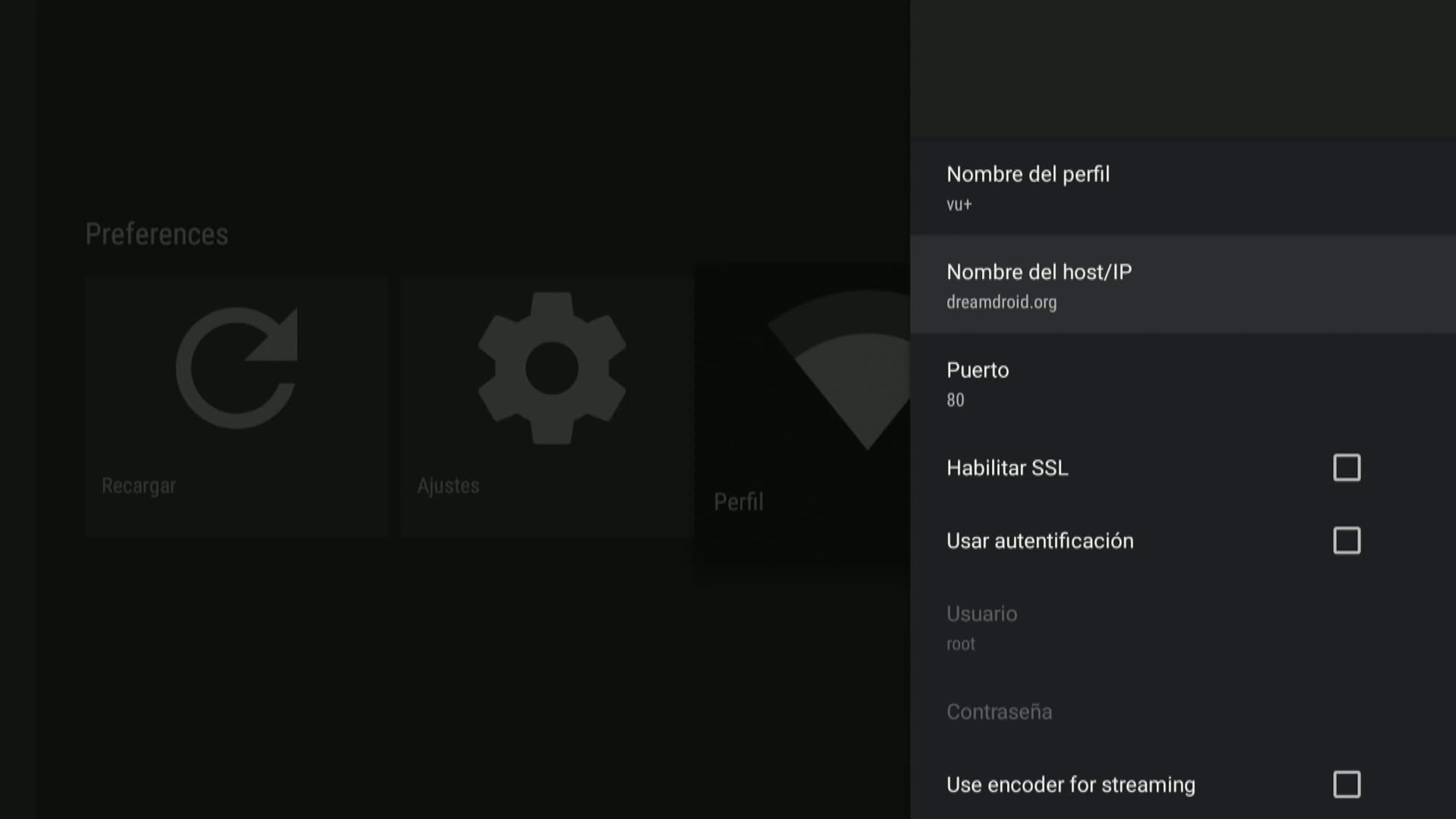Click the dreamdroid.org host value
The image size is (1456, 819).
pos(1001,303)
